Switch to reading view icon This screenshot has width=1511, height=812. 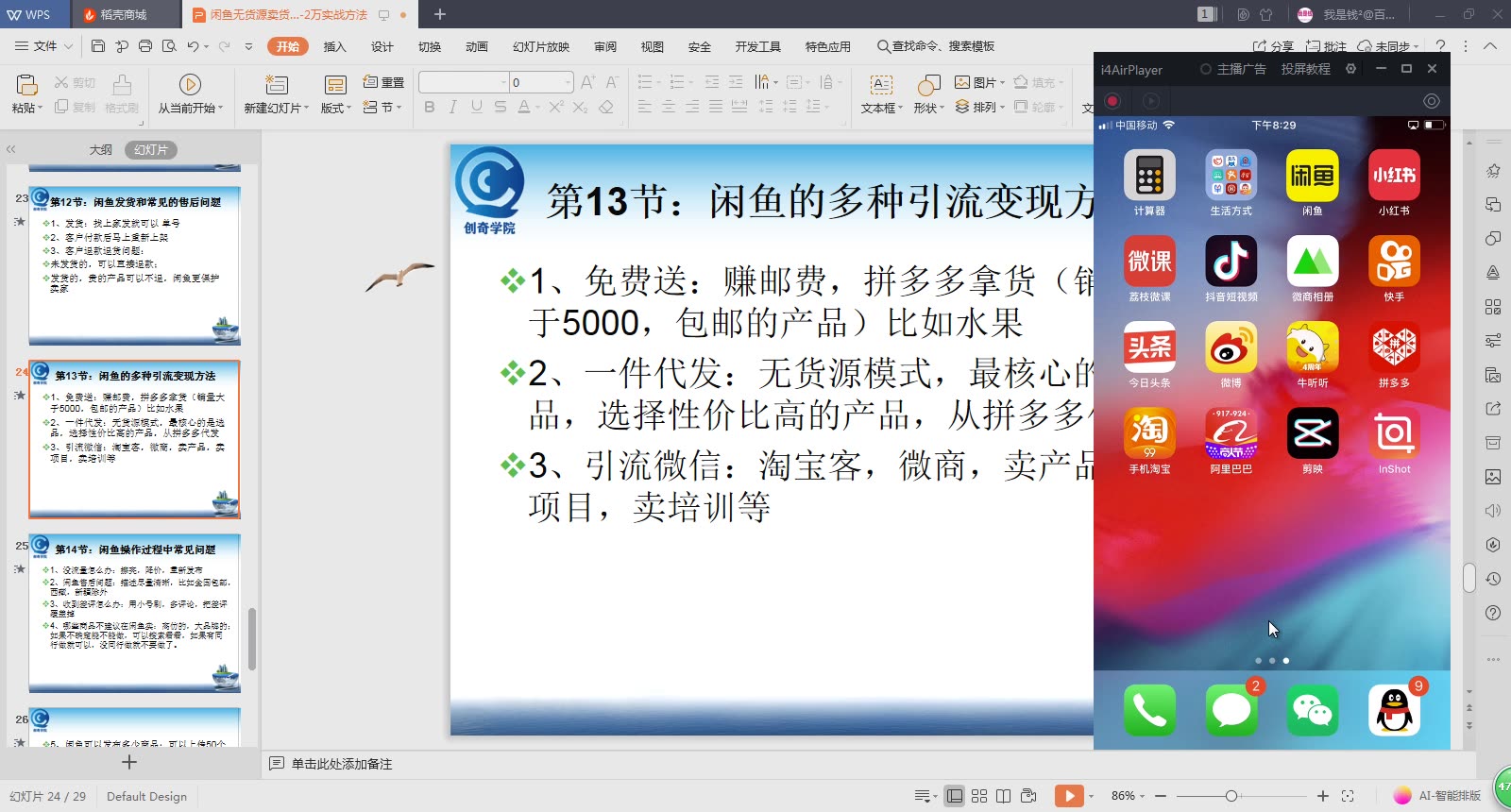[1004, 796]
